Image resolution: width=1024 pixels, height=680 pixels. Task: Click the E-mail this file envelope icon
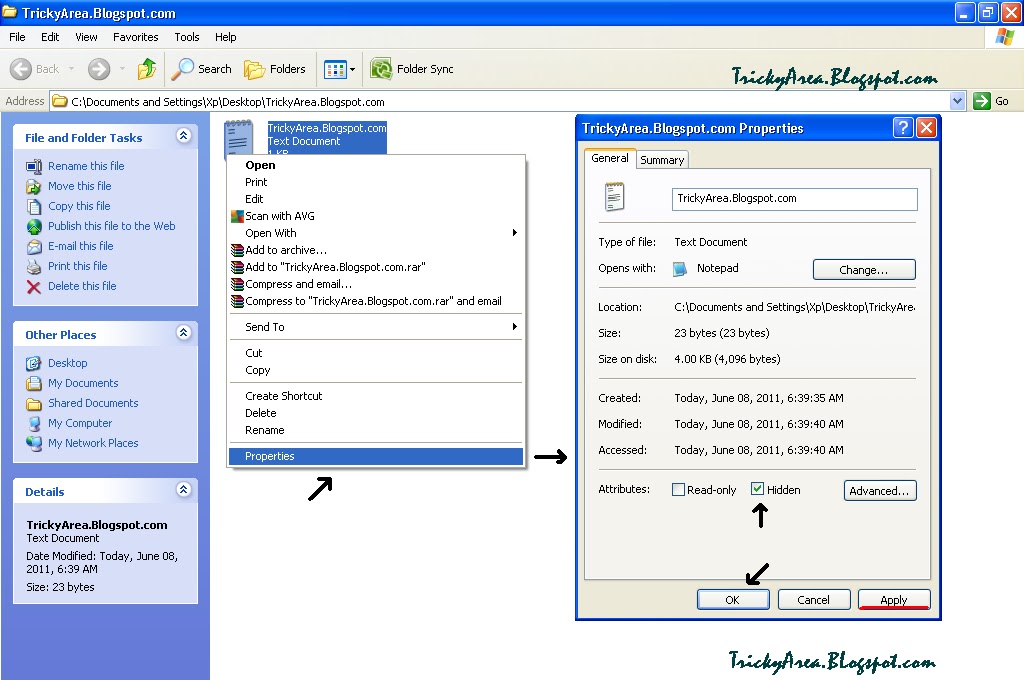[34, 247]
